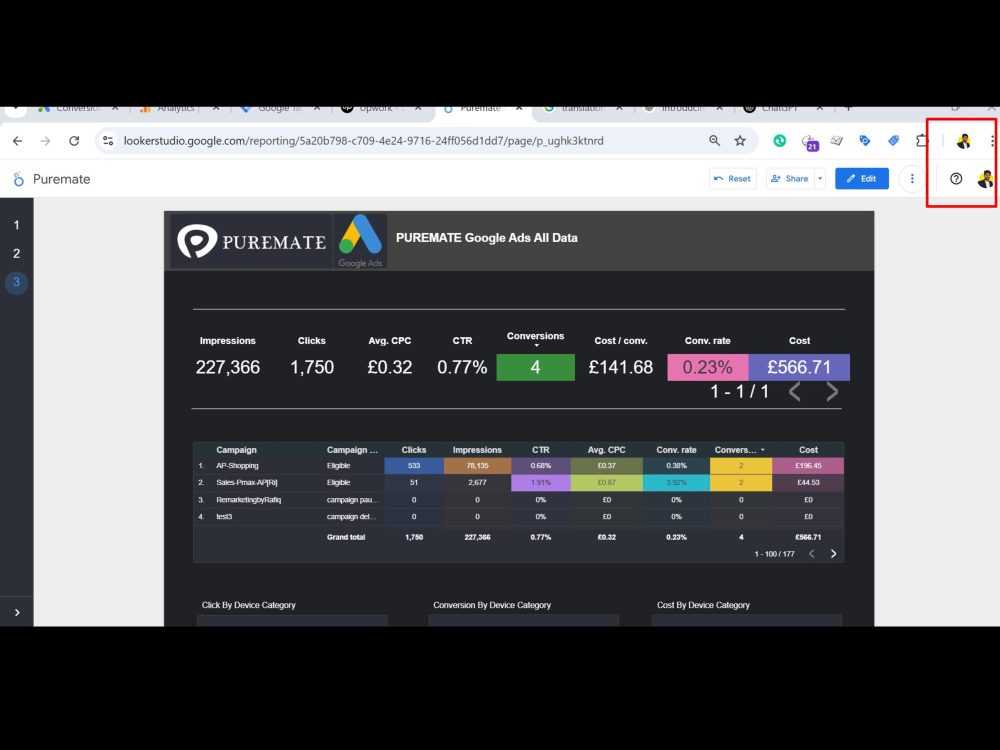Go to previous page of campaign table
Screen dimensions: 1000x750
pos(812,554)
